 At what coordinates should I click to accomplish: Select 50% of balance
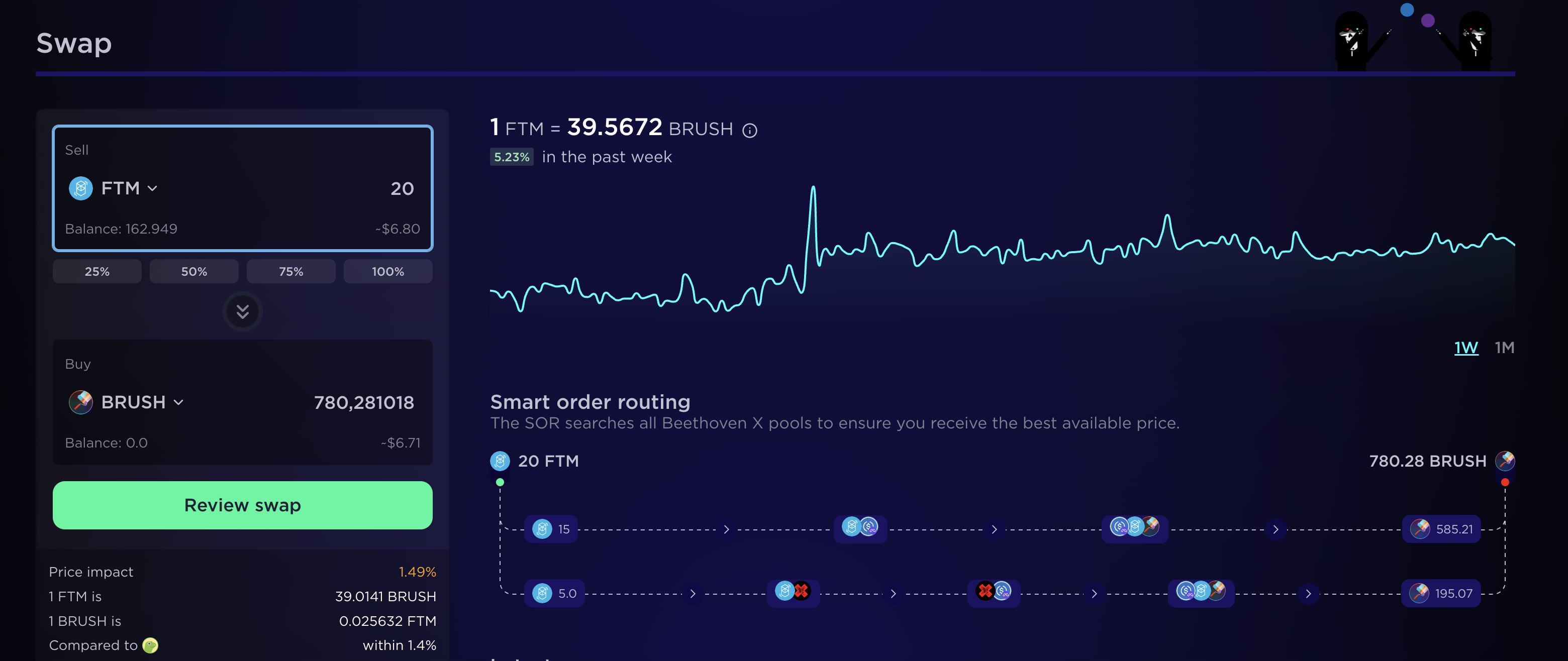[194, 271]
